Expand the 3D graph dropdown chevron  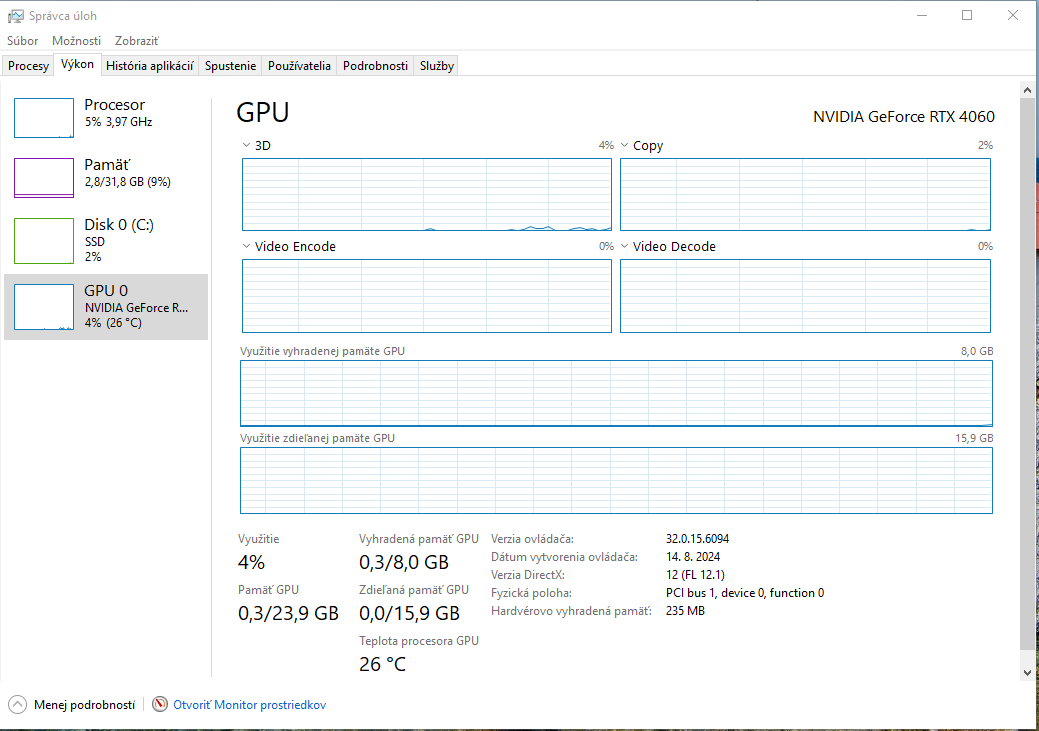tap(244, 145)
